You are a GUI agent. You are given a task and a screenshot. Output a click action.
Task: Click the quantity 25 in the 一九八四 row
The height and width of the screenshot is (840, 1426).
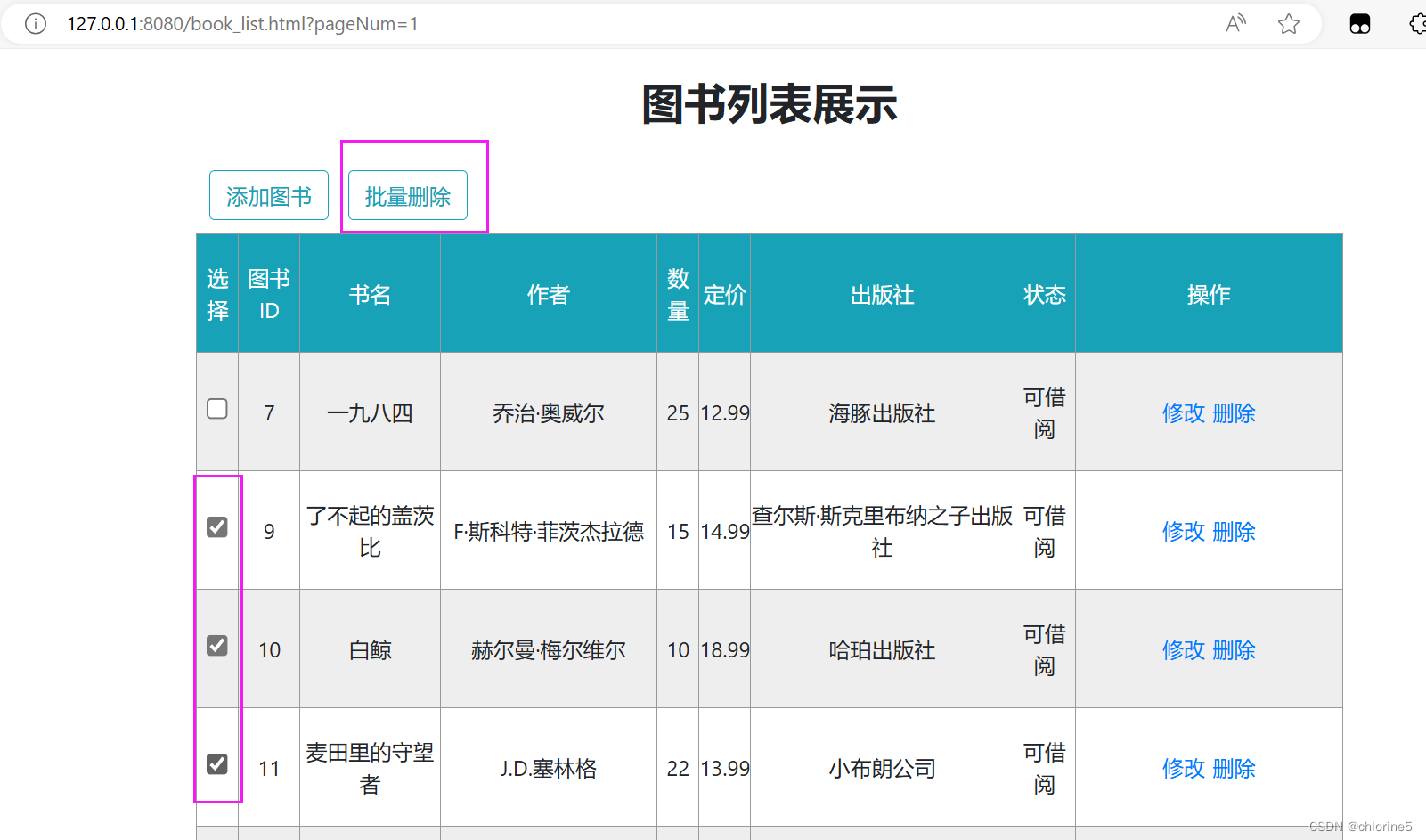[678, 413]
